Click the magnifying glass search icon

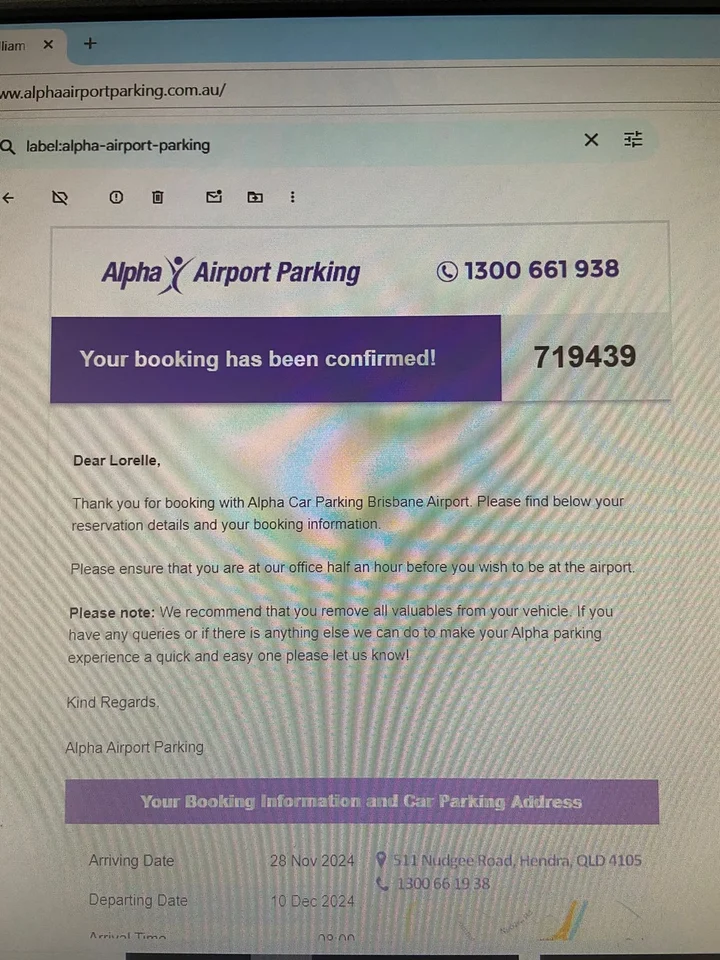(9, 146)
